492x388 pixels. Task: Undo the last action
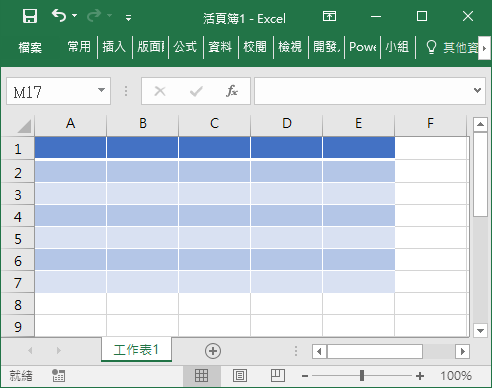[x=59, y=16]
